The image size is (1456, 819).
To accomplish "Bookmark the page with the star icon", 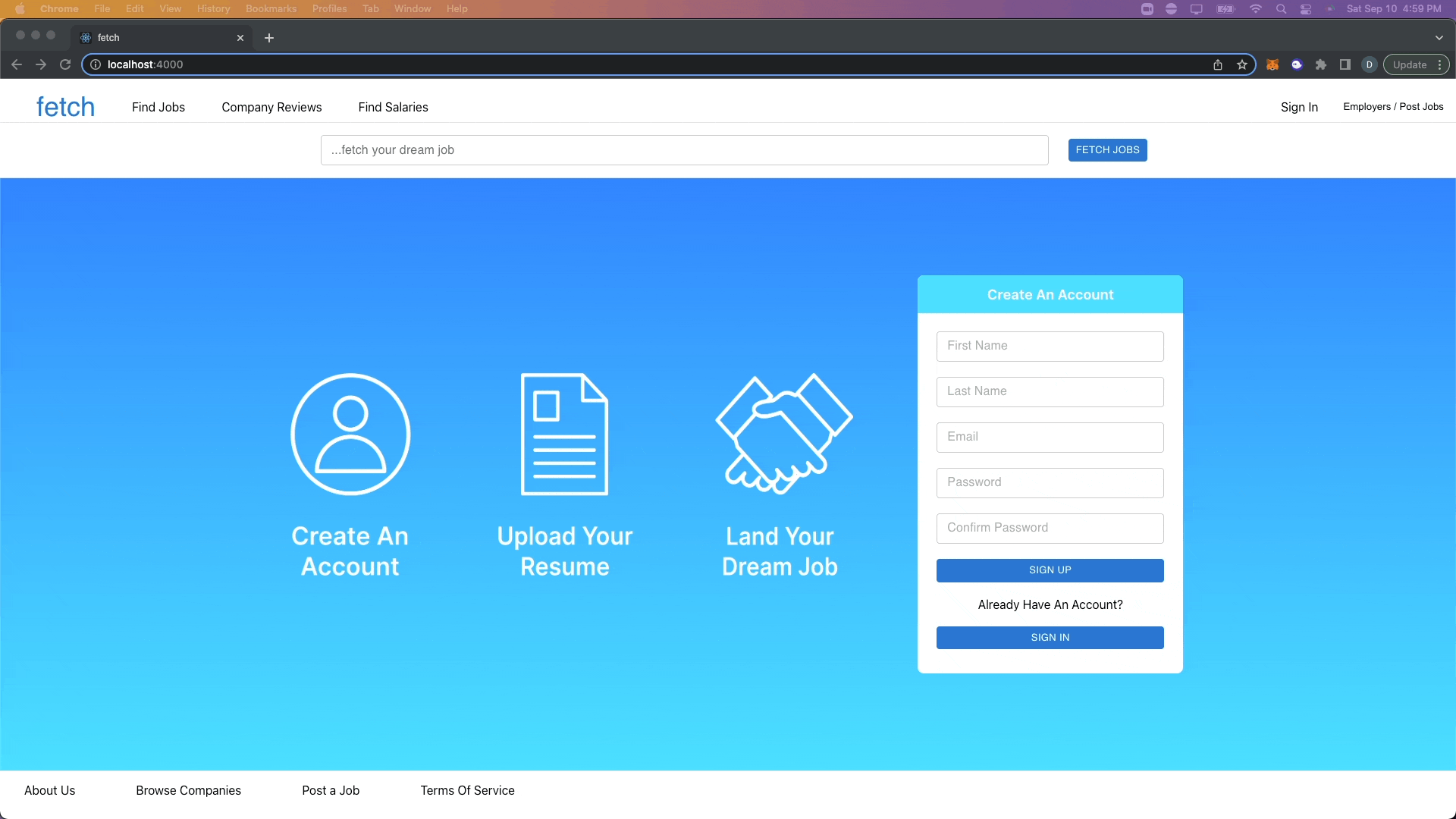I will [1242, 64].
